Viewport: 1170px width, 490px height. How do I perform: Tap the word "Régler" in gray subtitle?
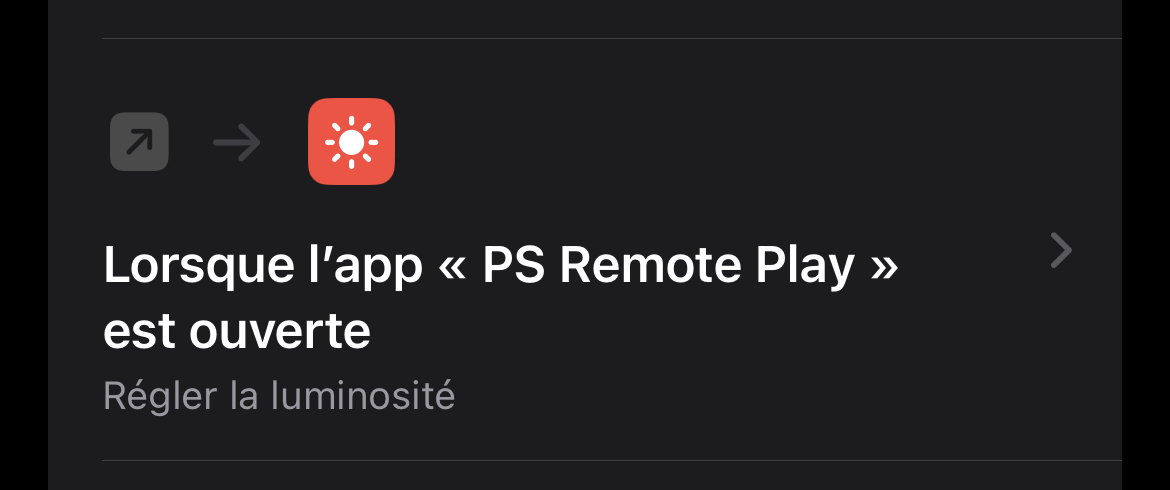point(160,396)
